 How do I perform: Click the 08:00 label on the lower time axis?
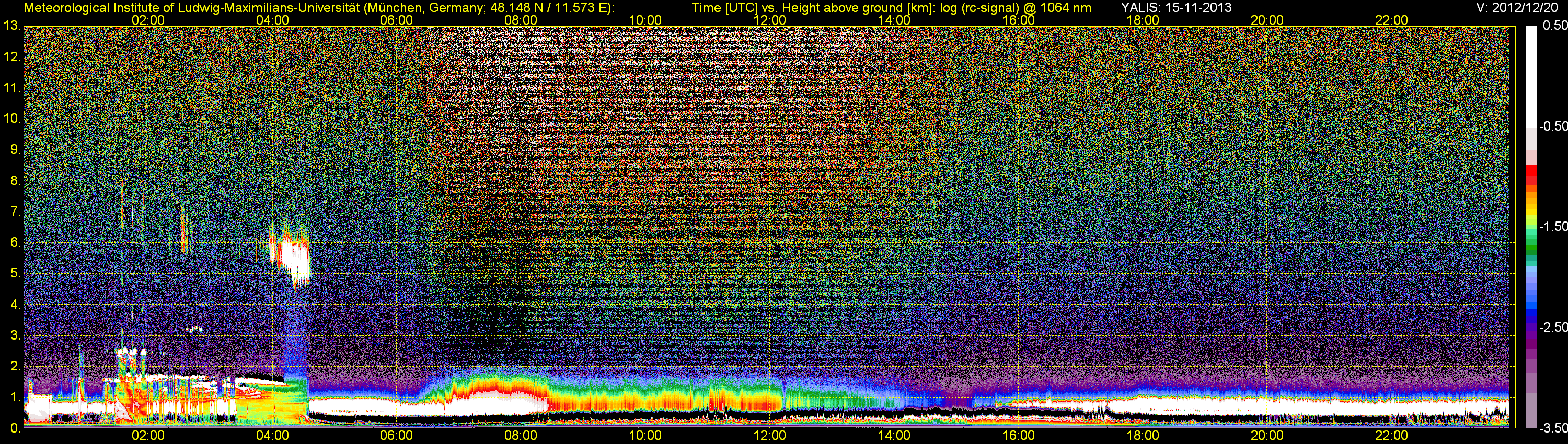tap(521, 436)
